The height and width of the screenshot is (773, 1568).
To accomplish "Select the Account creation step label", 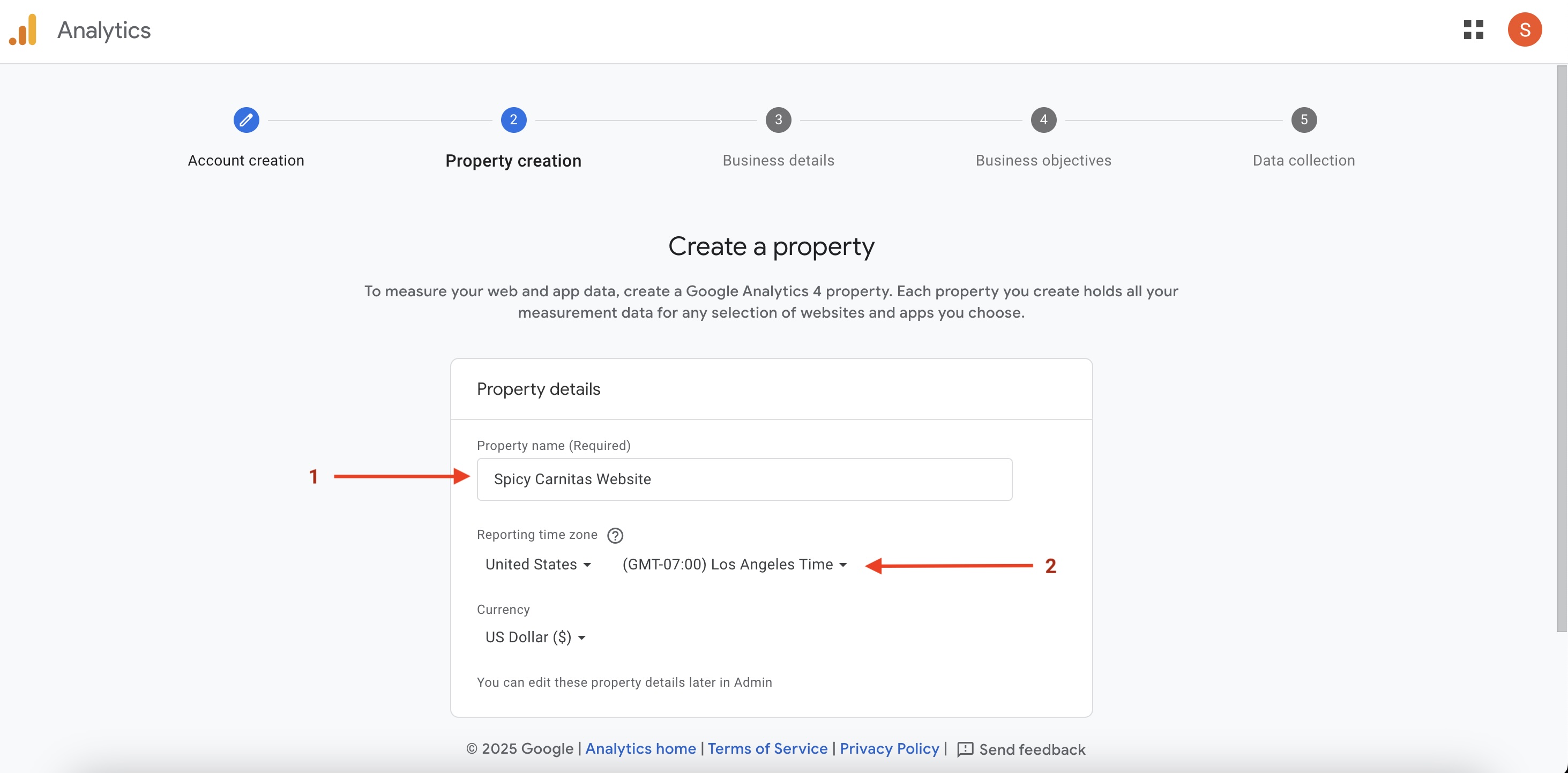I will coord(246,161).
